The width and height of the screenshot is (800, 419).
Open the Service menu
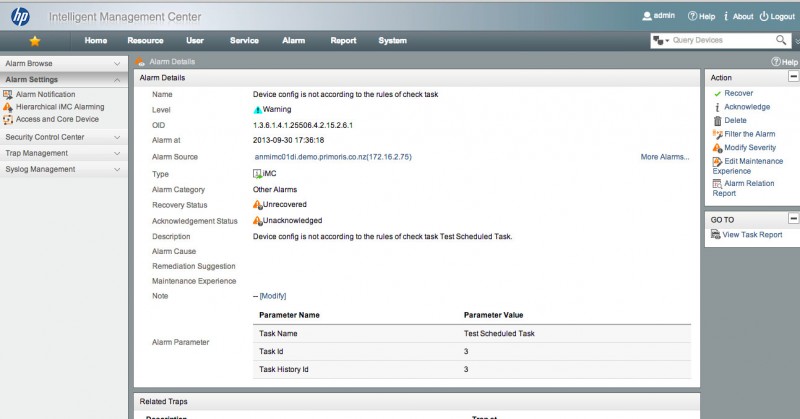(244, 40)
